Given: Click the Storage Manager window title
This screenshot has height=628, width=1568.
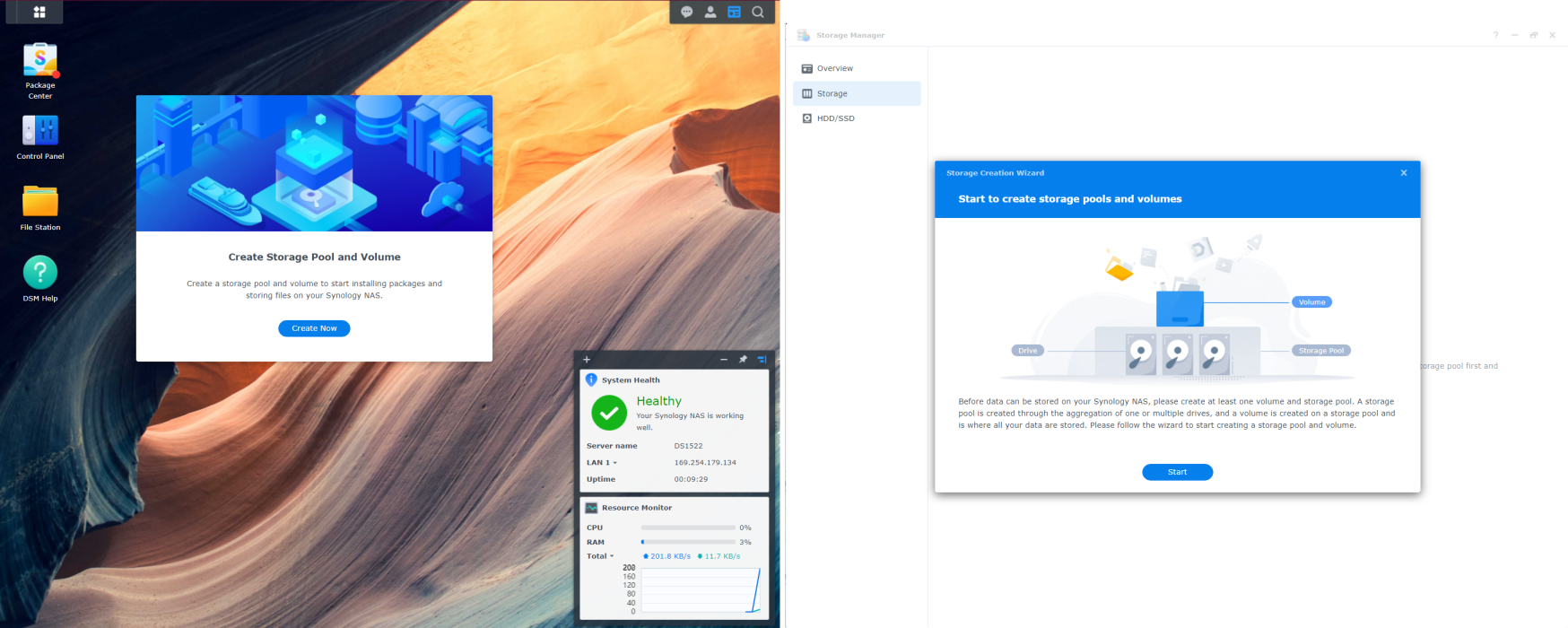Looking at the screenshot, I should 850,35.
